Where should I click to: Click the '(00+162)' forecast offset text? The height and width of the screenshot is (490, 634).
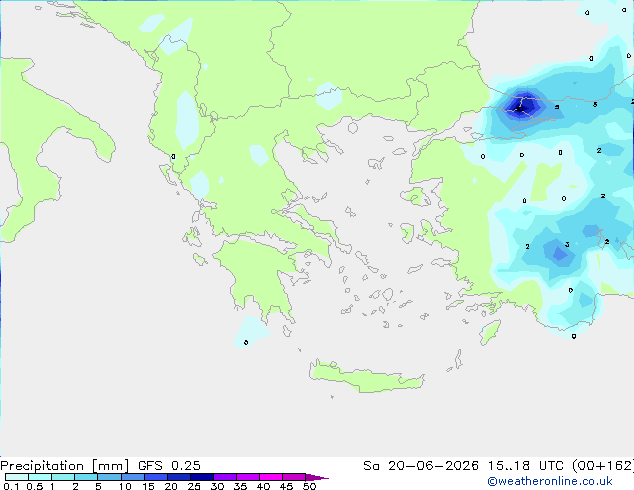point(603,466)
